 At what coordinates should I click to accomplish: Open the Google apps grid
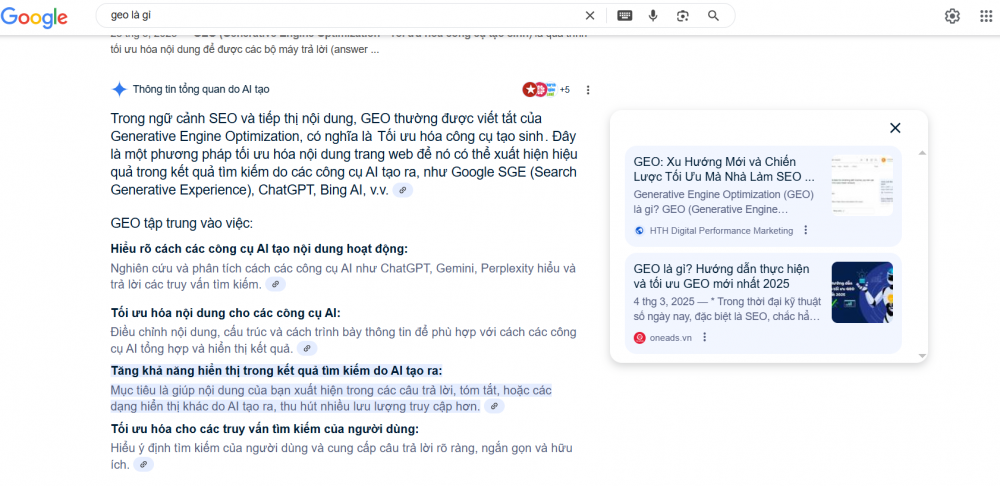(986, 17)
